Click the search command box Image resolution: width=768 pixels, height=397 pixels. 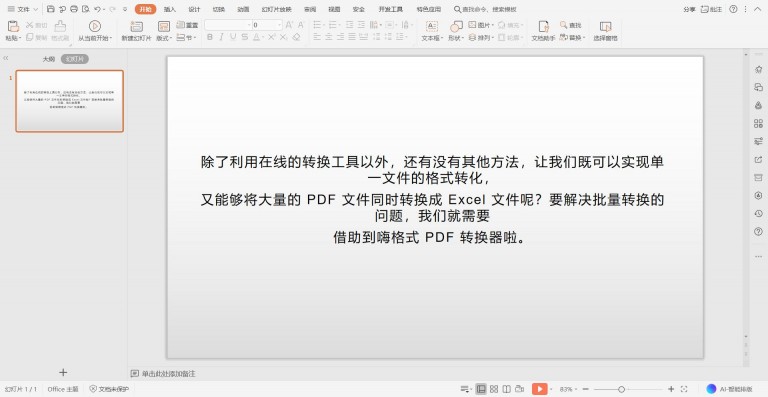tap(485, 9)
